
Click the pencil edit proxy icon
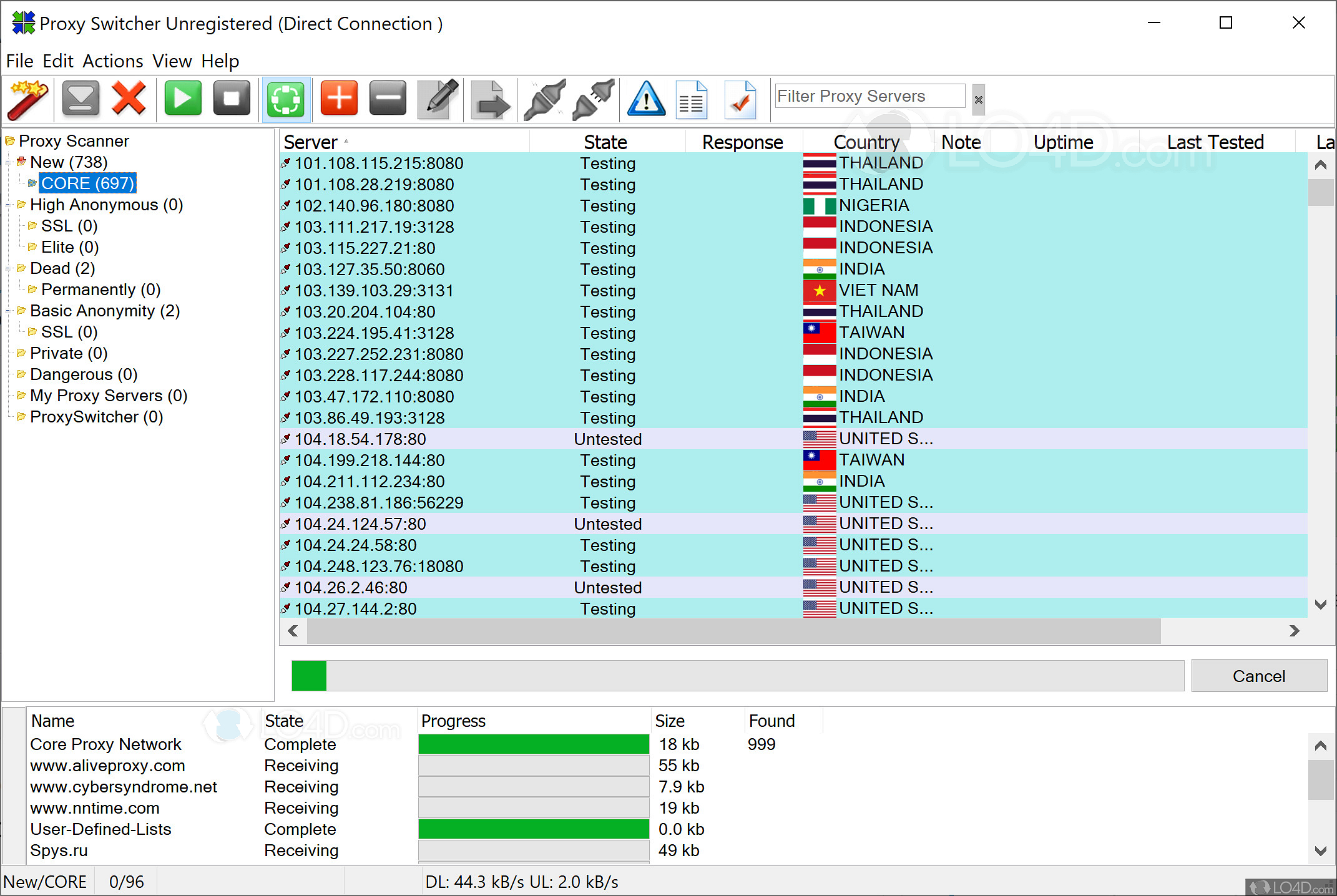[x=438, y=99]
